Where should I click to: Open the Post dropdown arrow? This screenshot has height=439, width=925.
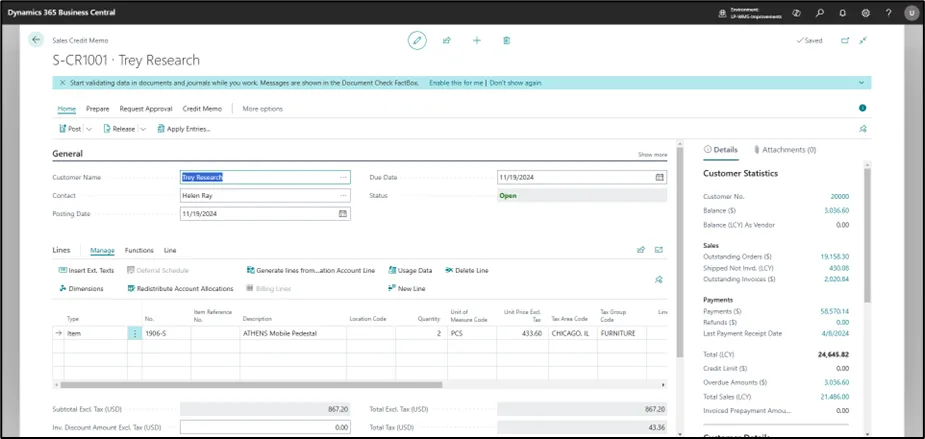tap(89, 129)
